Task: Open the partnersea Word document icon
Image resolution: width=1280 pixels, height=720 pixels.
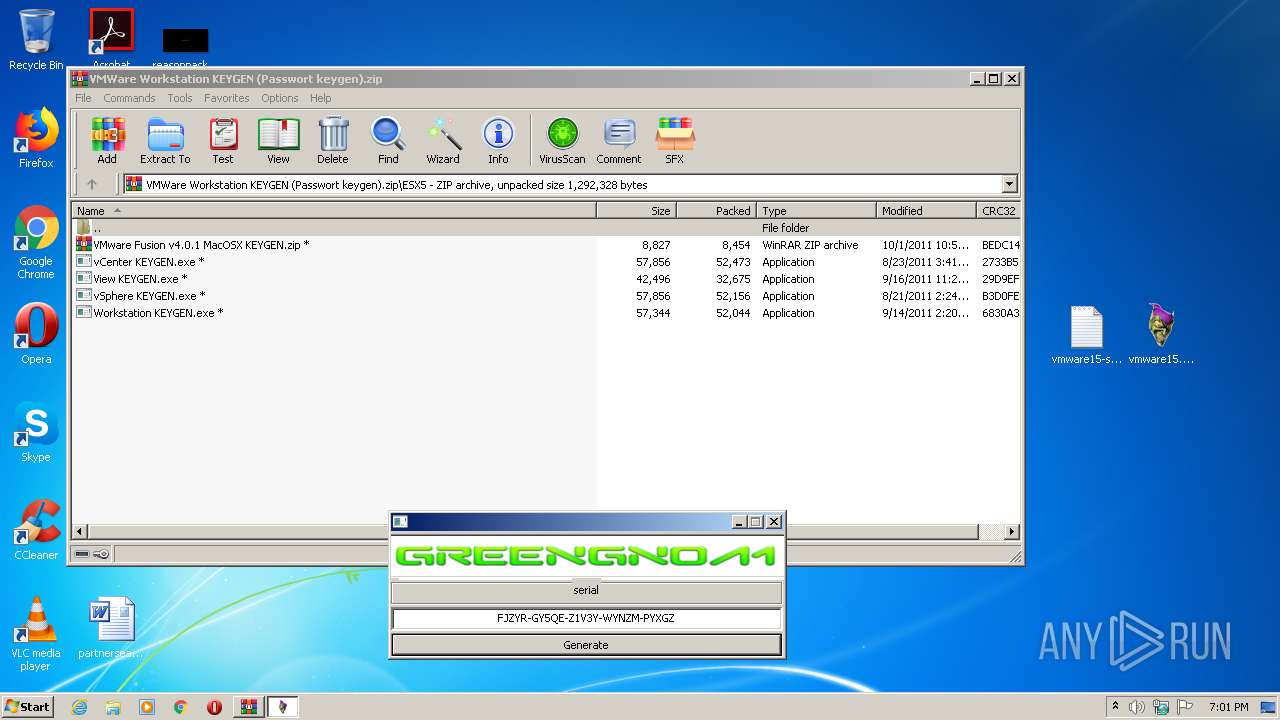Action: [x=111, y=628]
